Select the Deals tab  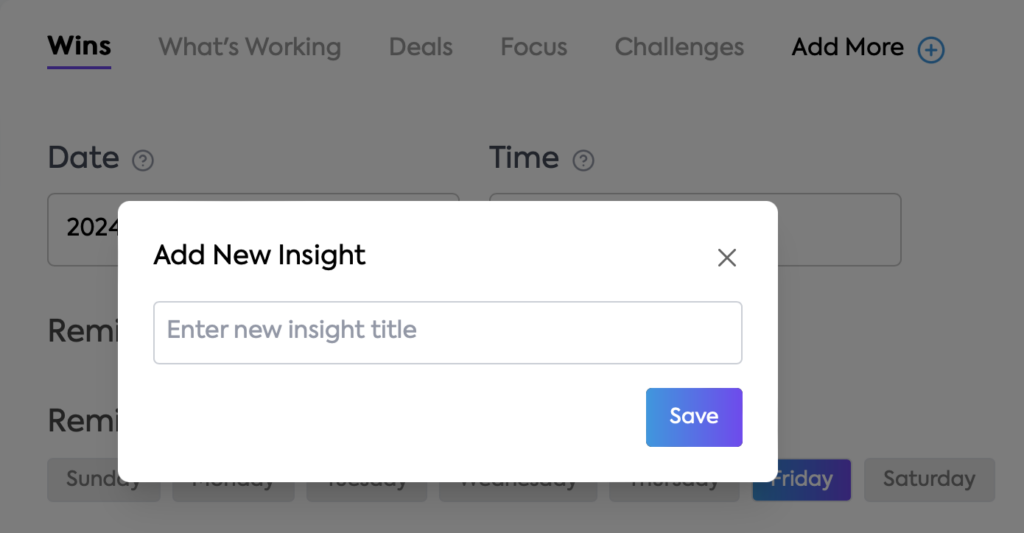click(421, 47)
